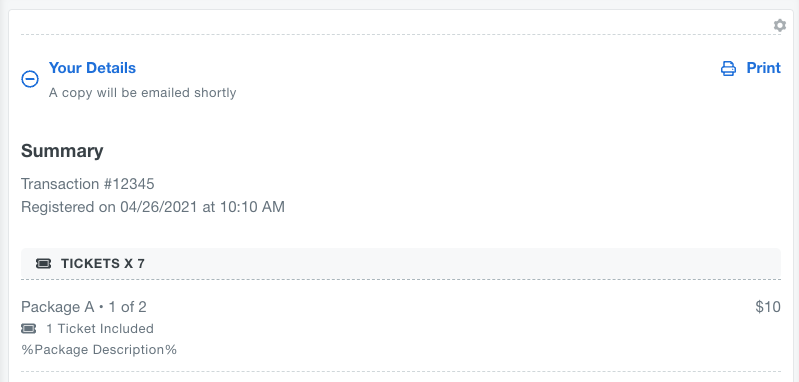Viewport: 799px width, 382px height.
Task: Select the Package A 1 of 2 row
Action: pyautogui.click(x=401, y=307)
